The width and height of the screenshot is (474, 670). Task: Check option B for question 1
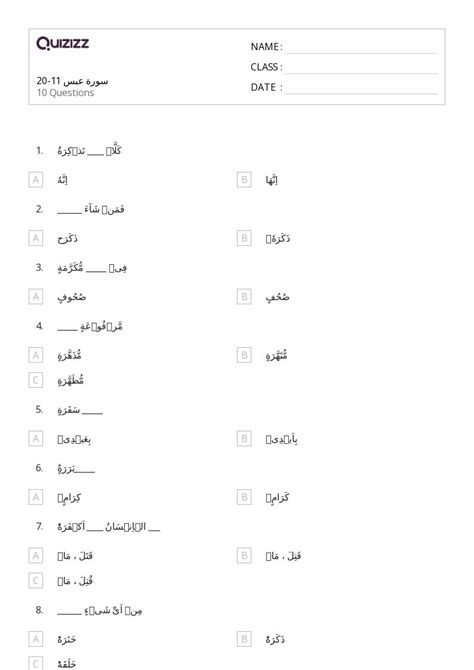(x=244, y=180)
